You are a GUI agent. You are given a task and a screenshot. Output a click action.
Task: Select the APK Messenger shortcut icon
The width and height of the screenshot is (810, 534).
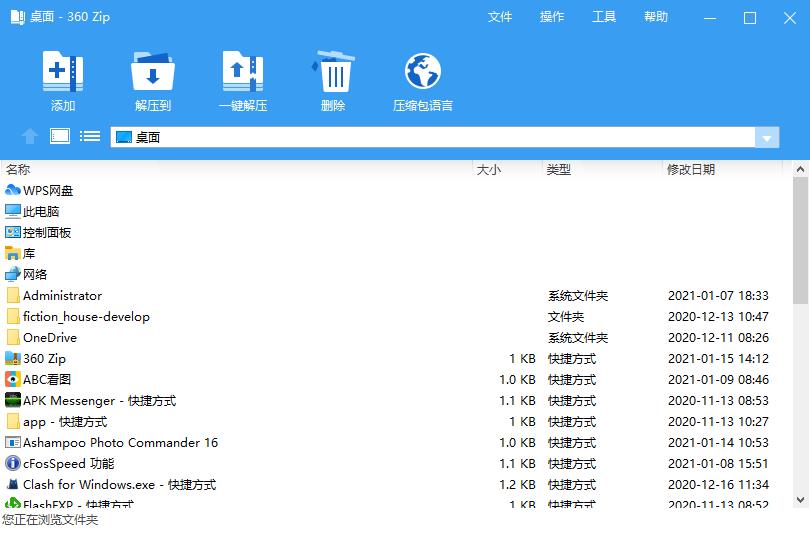(x=12, y=400)
